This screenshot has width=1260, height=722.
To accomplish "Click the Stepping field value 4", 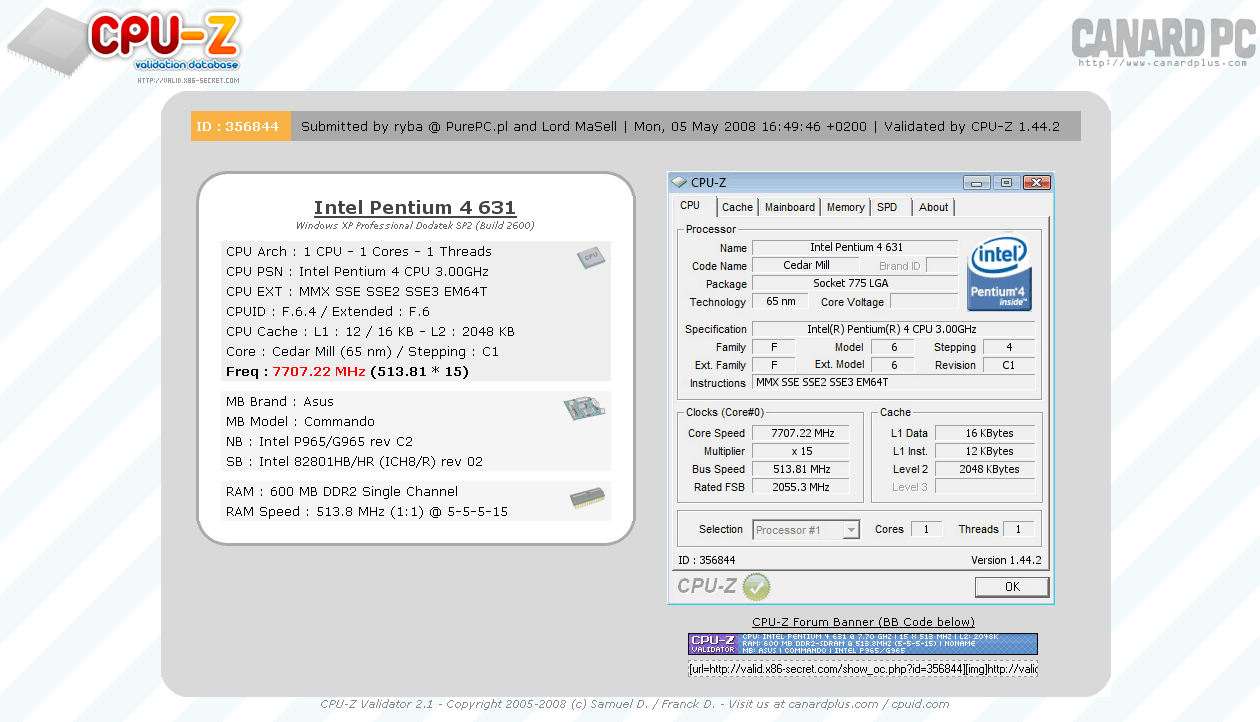I will click(1008, 347).
